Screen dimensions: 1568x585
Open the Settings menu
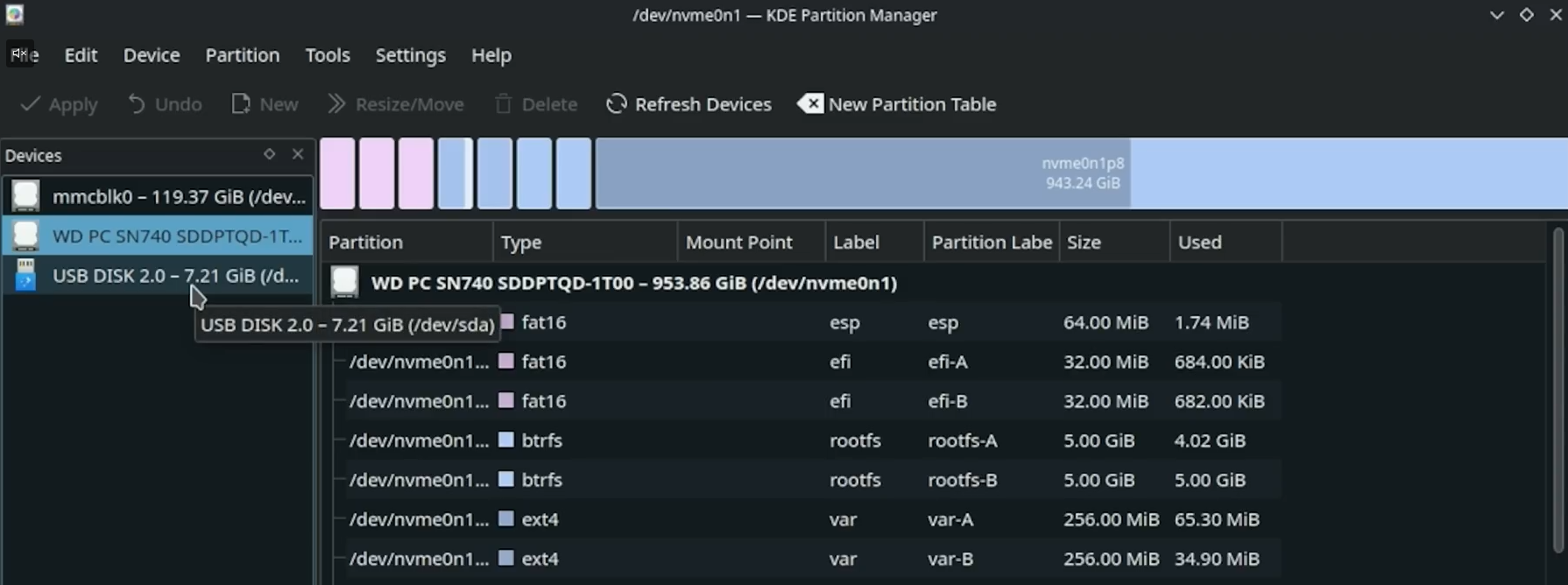[410, 55]
